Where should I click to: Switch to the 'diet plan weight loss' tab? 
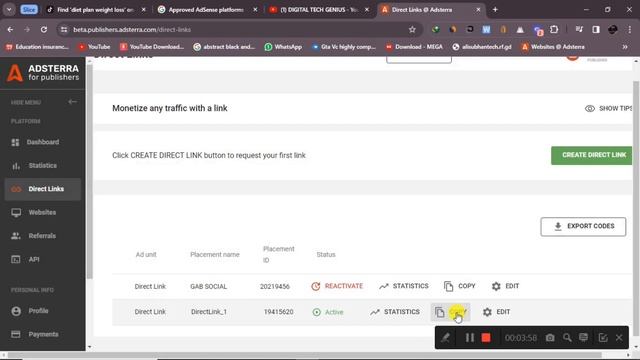(96, 9)
